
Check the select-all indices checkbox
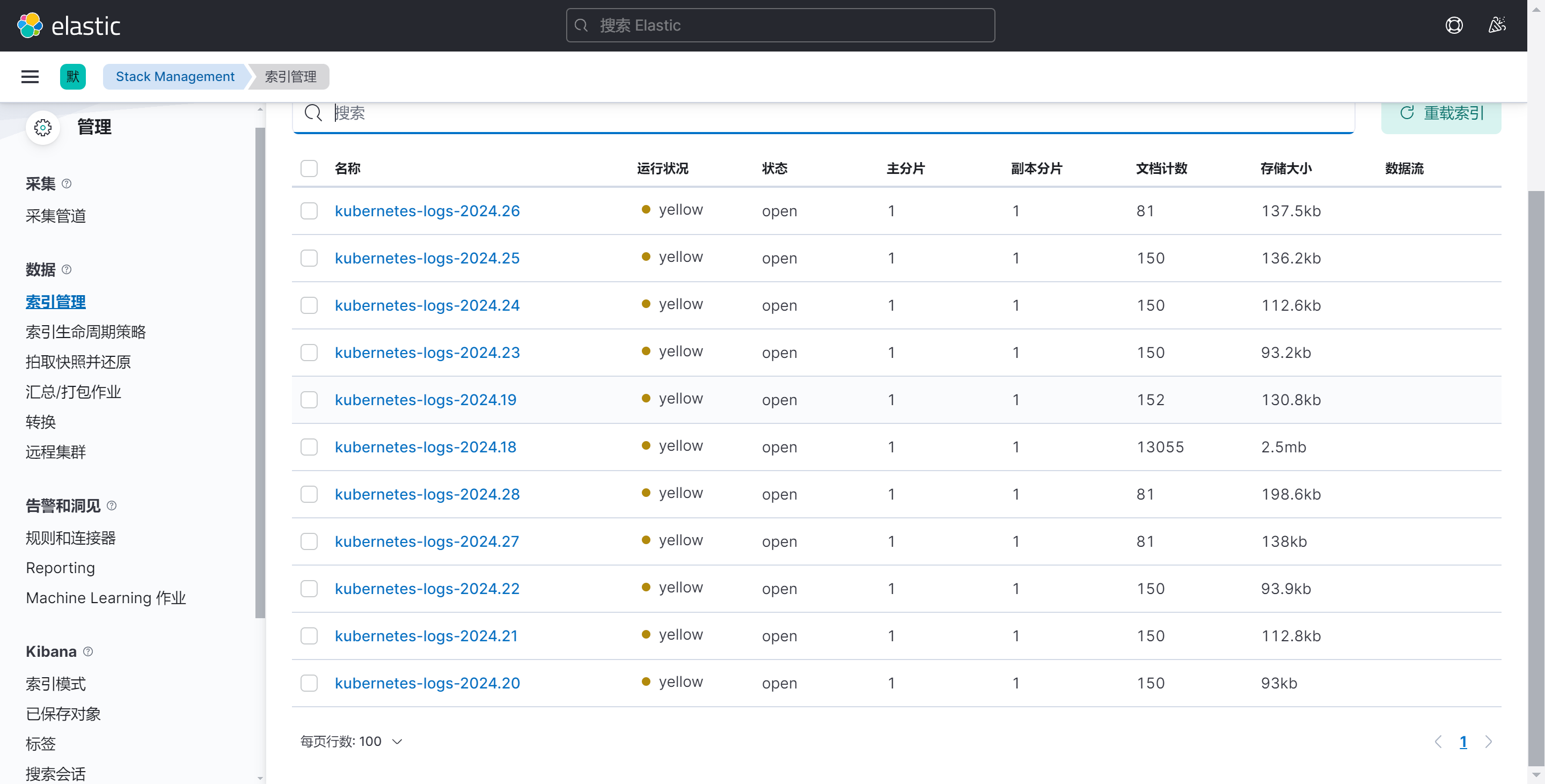309,168
